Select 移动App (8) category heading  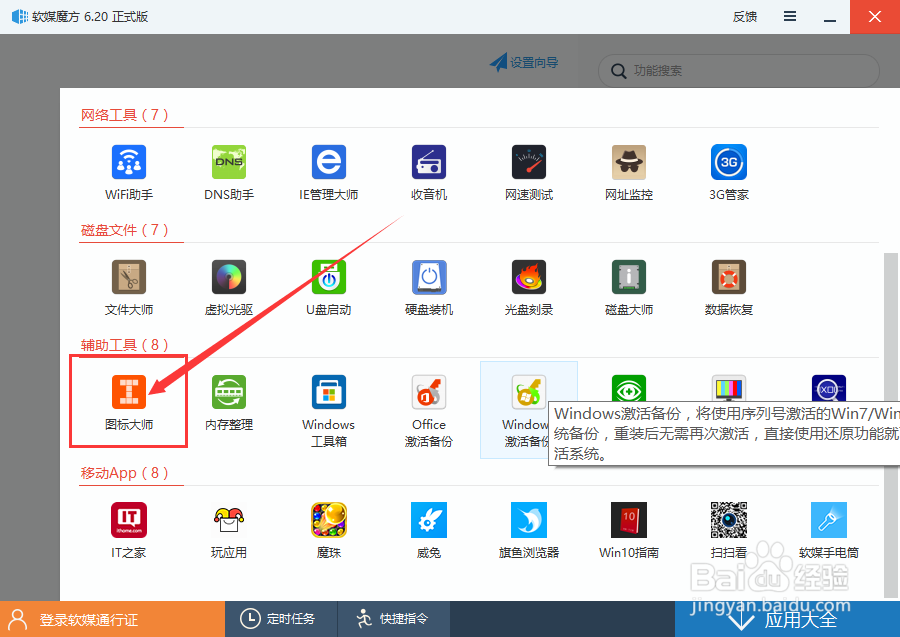click(x=125, y=473)
